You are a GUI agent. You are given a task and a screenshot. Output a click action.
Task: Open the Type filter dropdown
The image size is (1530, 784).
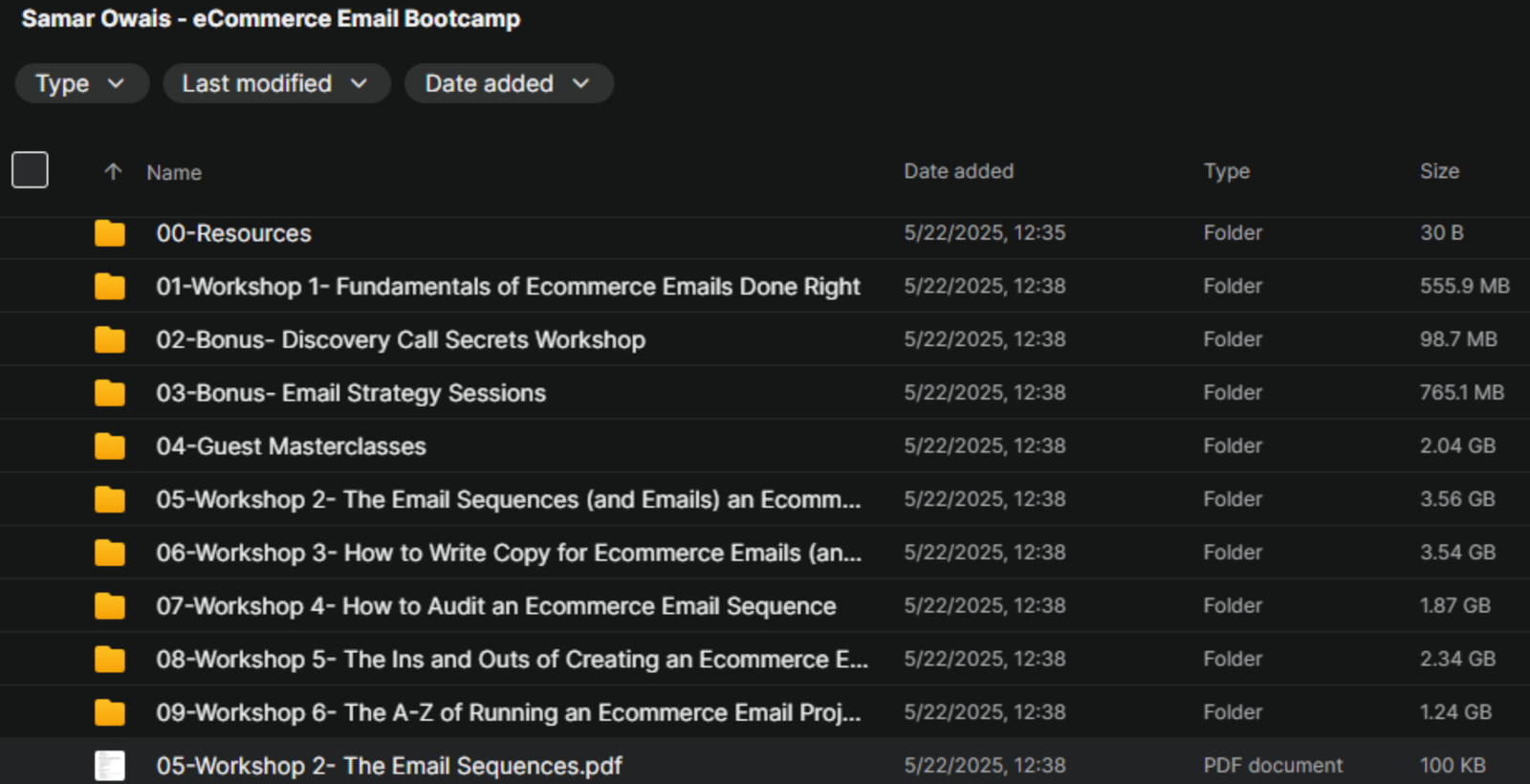82,83
